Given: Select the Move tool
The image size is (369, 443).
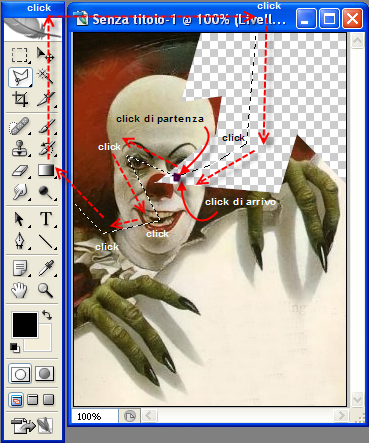Looking at the screenshot, I should [x=45, y=55].
